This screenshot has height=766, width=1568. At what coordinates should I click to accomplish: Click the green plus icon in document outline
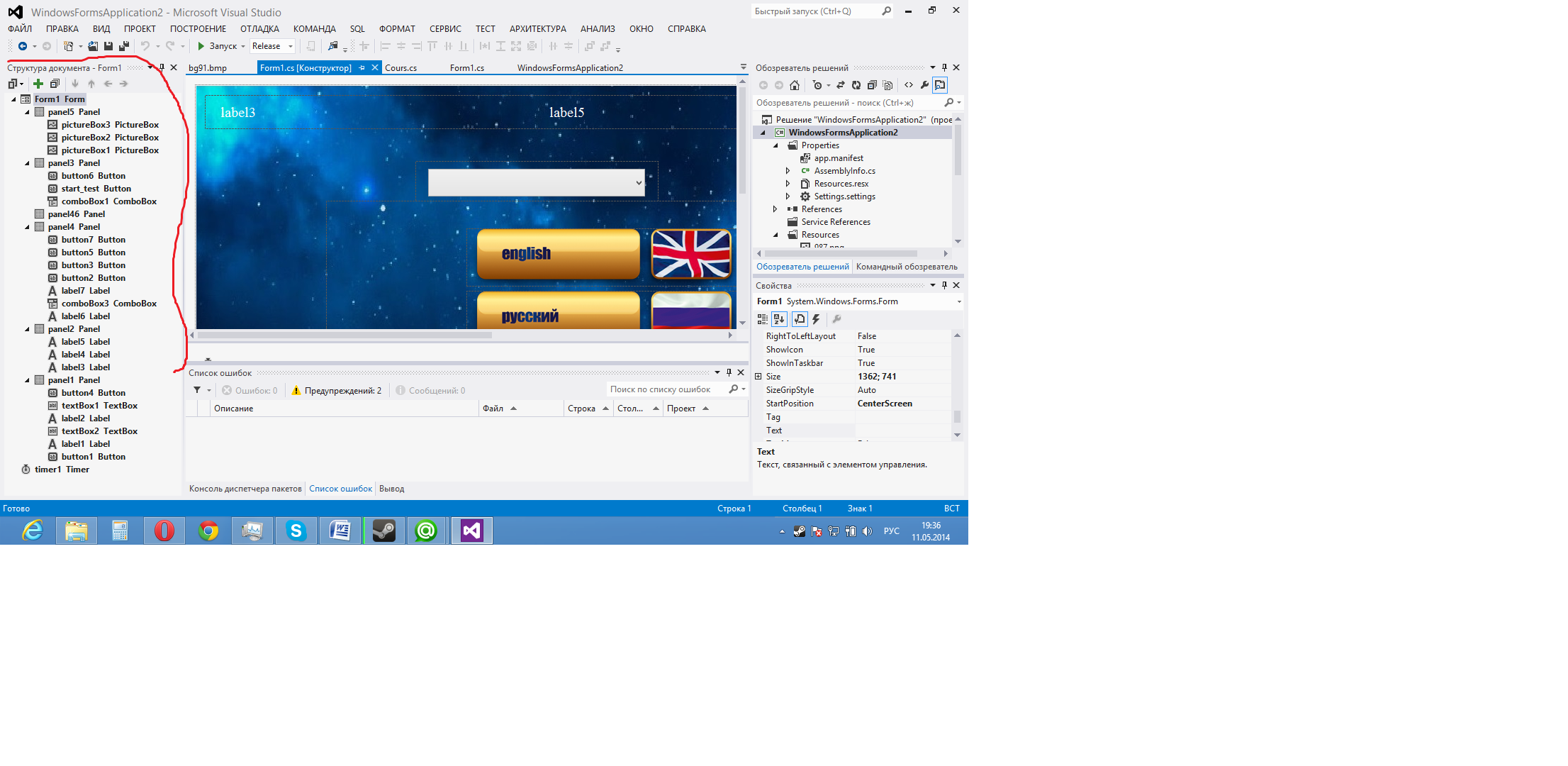[x=38, y=84]
